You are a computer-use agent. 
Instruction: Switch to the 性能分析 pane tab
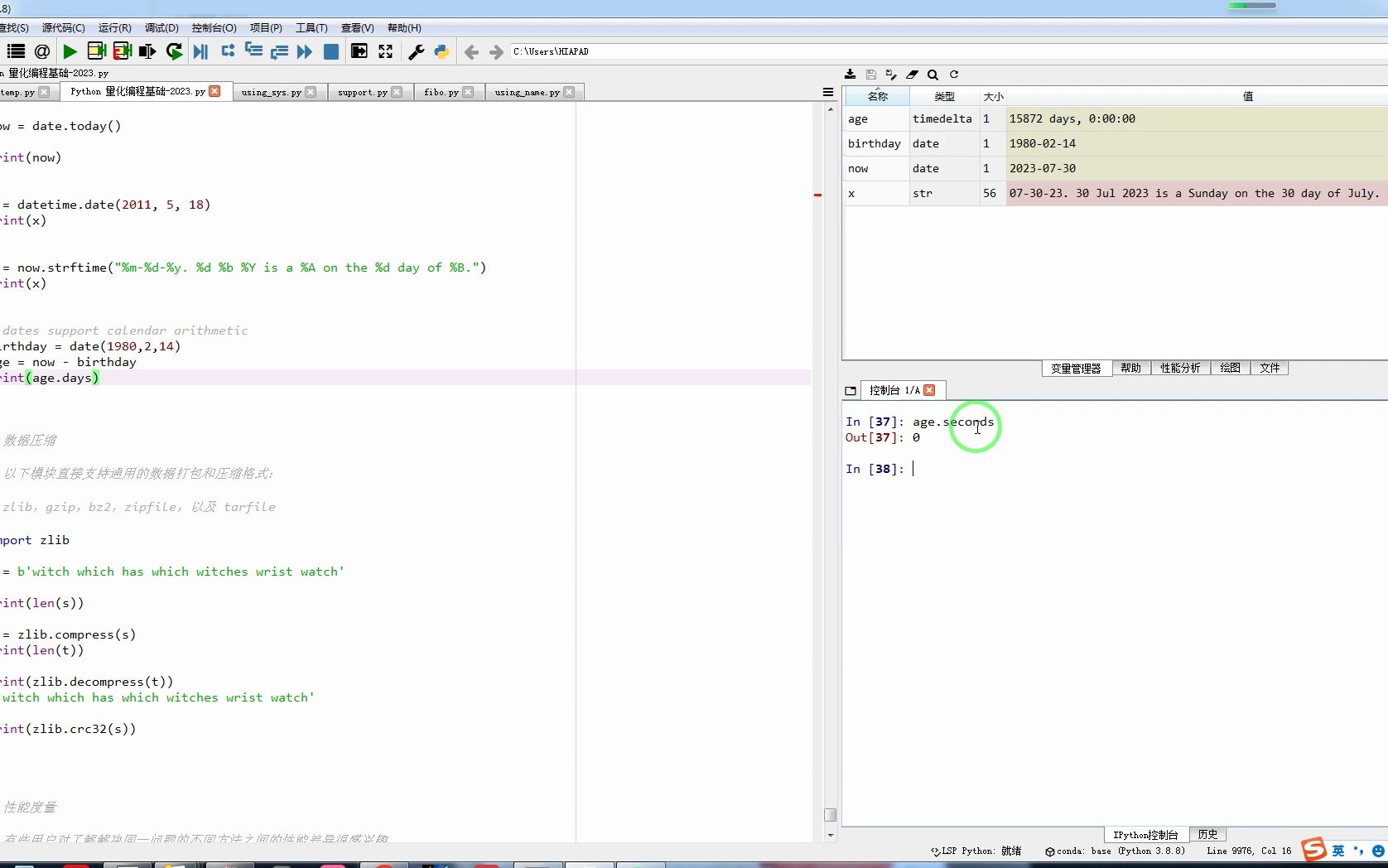(x=1180, y=368)
